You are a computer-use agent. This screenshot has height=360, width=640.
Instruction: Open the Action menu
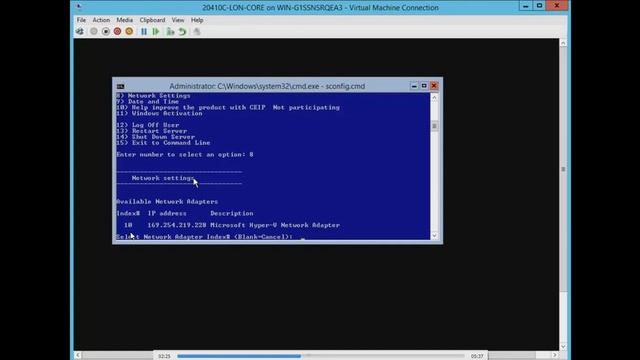[x=101, y=20]
